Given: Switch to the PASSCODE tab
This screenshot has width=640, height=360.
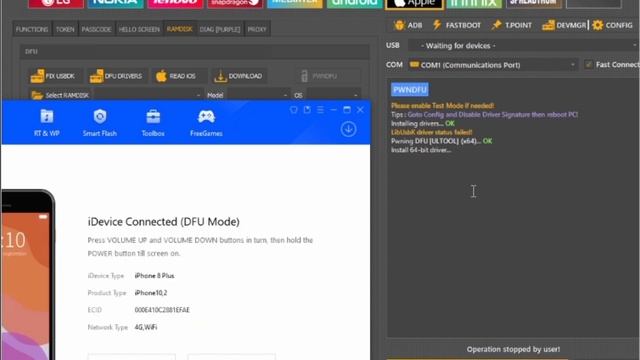Looking at the screenshot, I should pos(96,29).
